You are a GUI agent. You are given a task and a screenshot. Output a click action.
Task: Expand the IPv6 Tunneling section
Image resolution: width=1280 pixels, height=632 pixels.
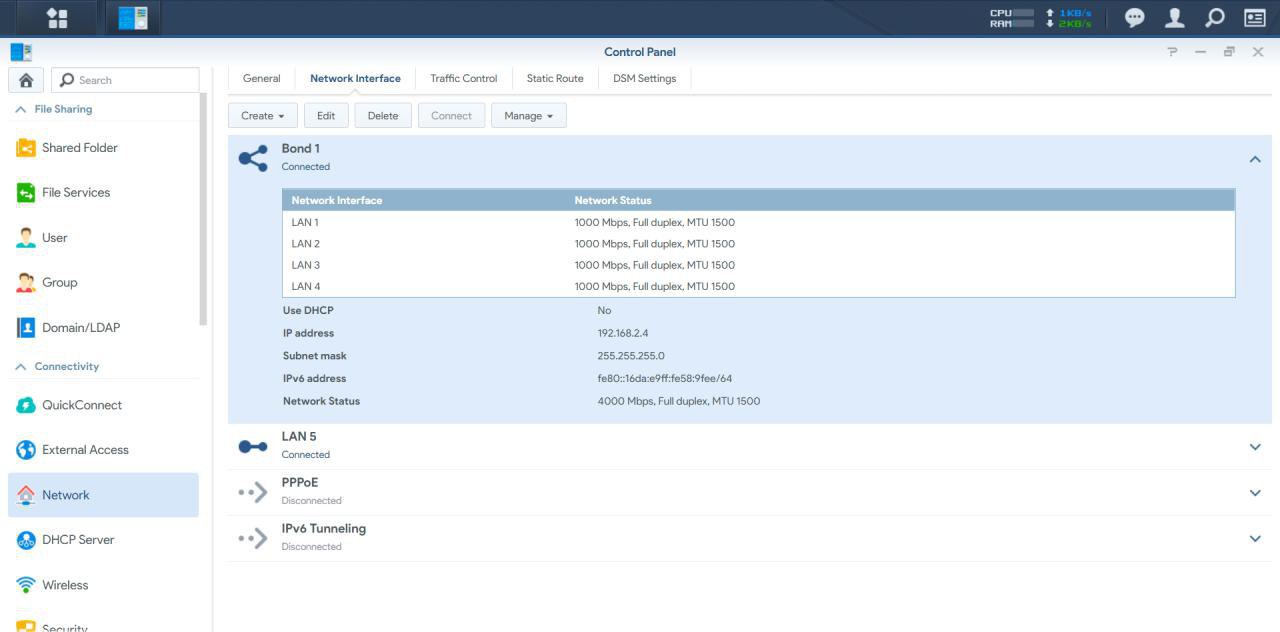click(x=1255, y=539)
